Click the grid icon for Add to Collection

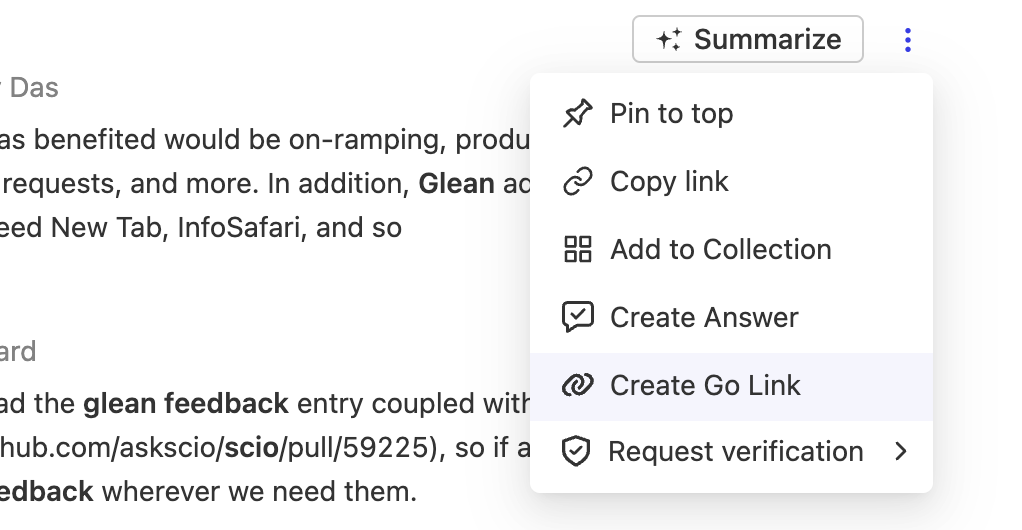click(578, 249)
